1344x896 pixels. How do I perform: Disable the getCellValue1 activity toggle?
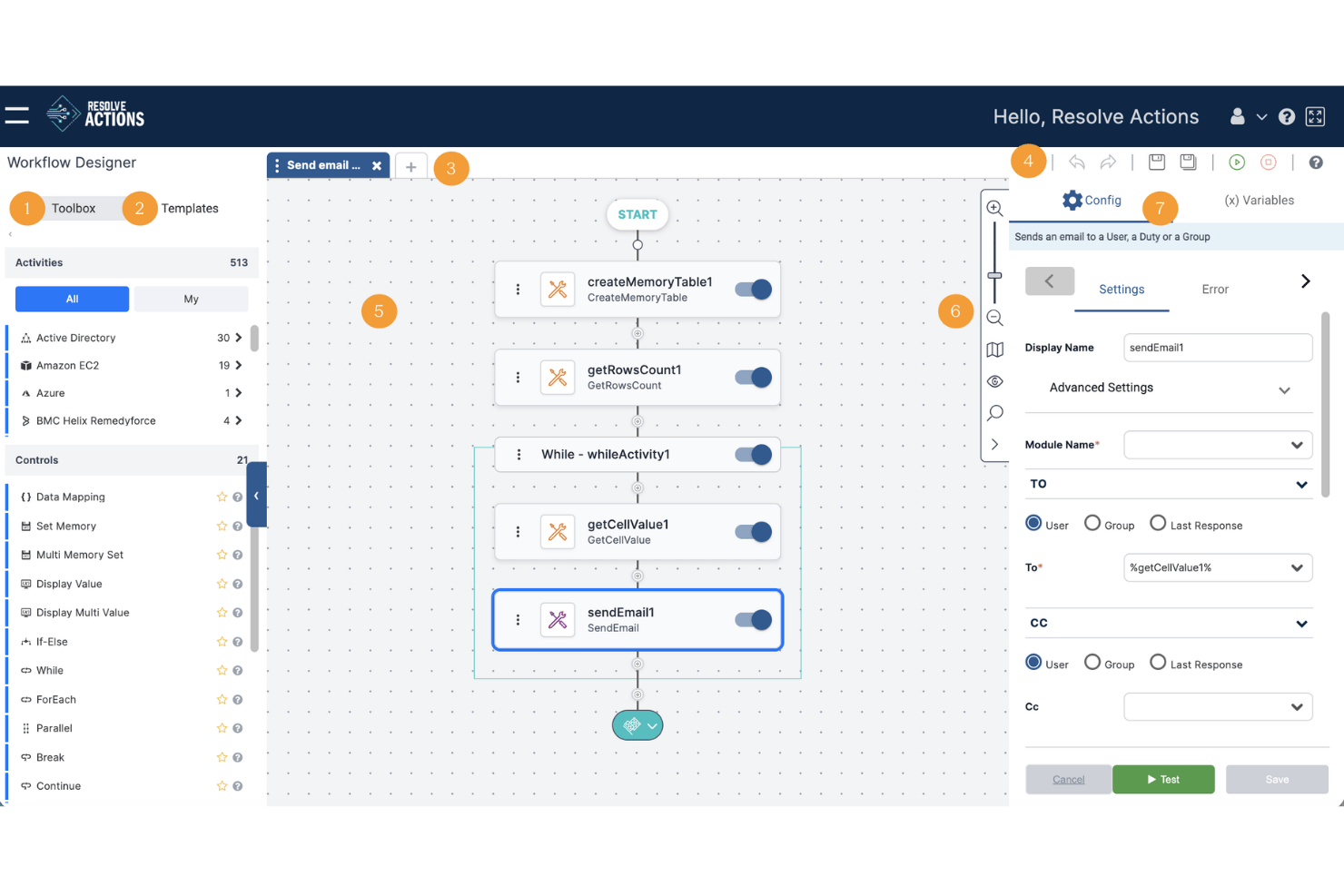point(753,532)
